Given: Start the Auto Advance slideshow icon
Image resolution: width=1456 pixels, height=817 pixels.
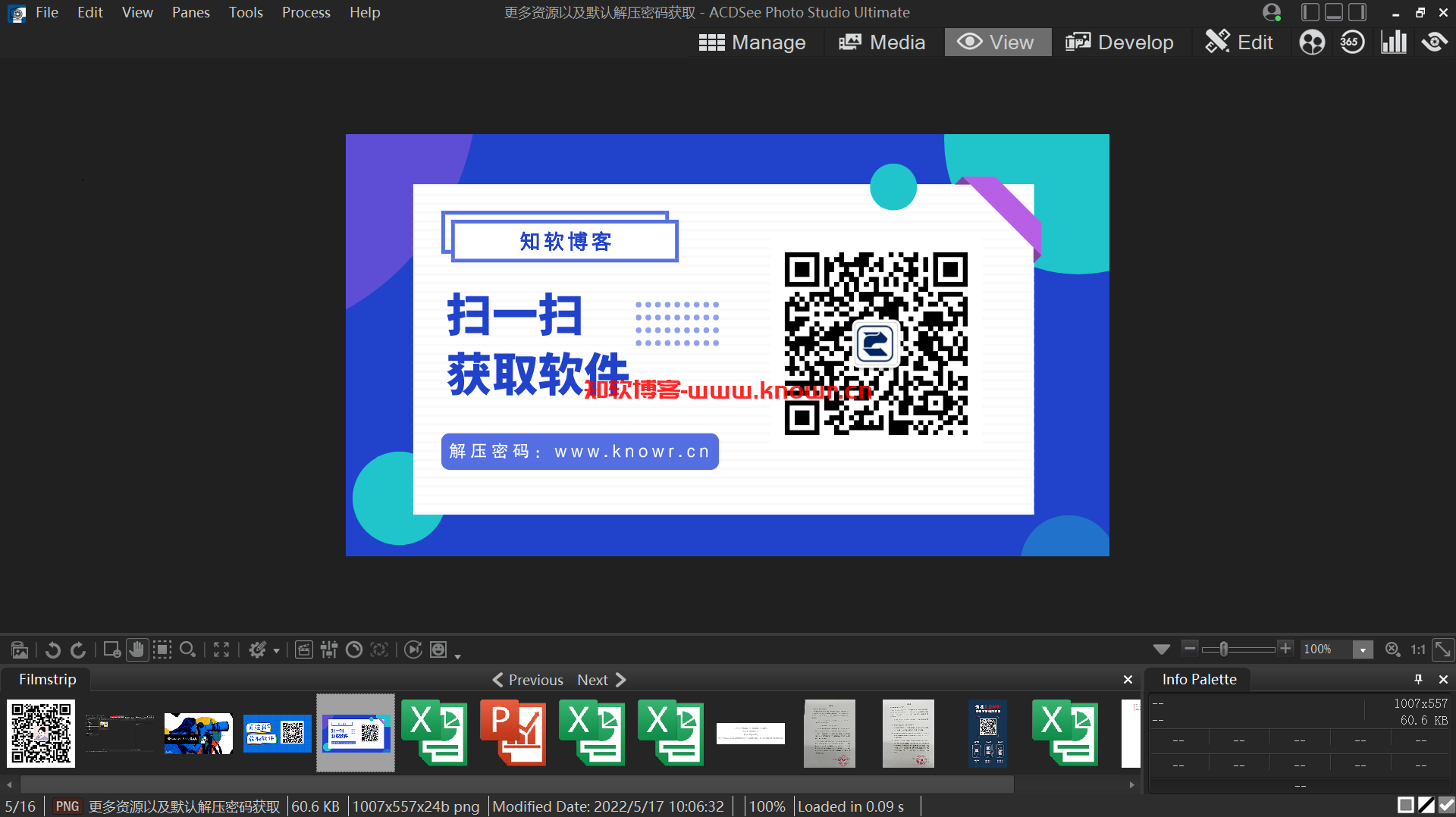Looking at the screenshot, I should pyautogui.click(x=413, y=650).
